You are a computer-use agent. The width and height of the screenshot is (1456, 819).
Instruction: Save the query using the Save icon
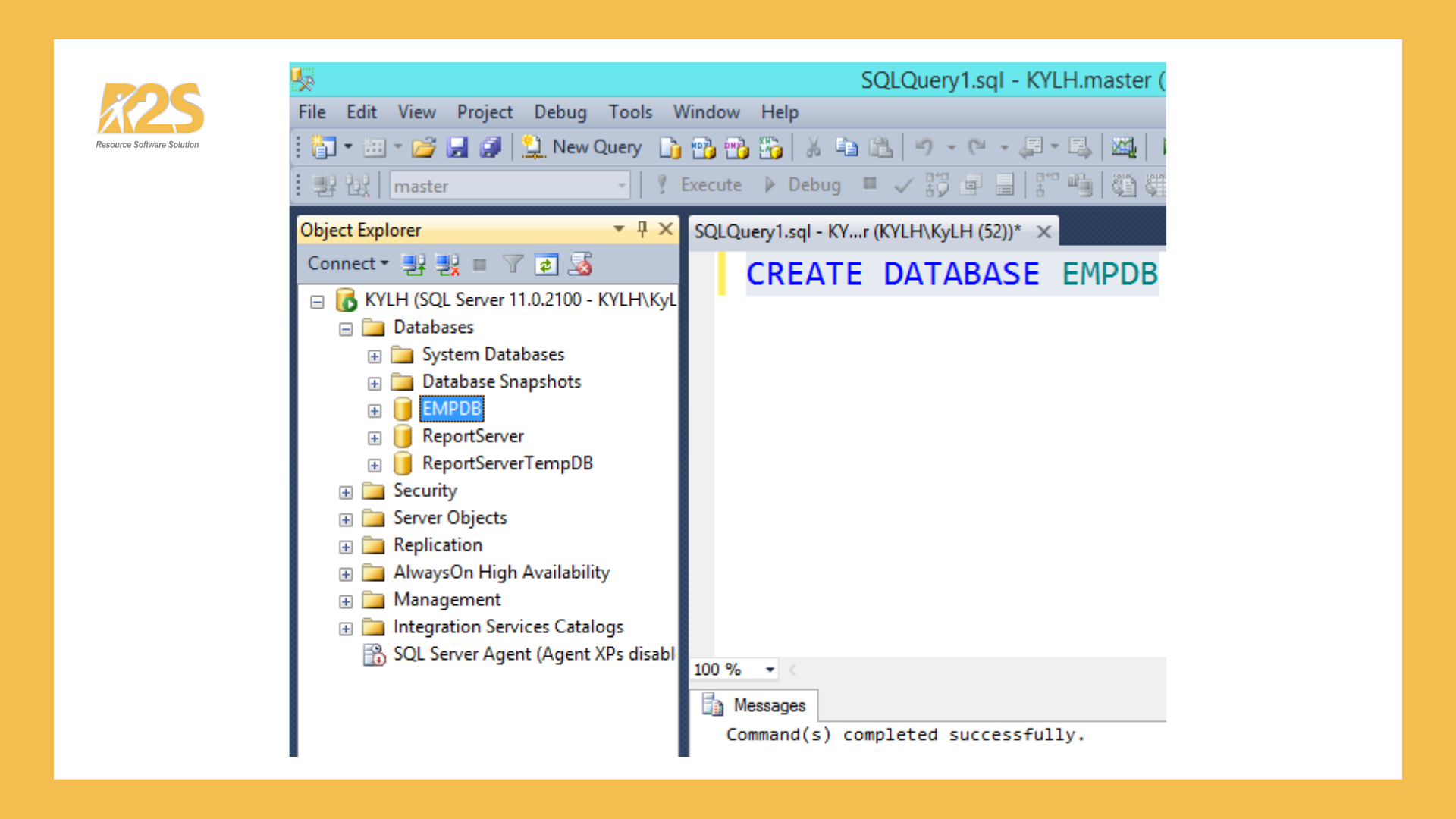click(458, 147)
